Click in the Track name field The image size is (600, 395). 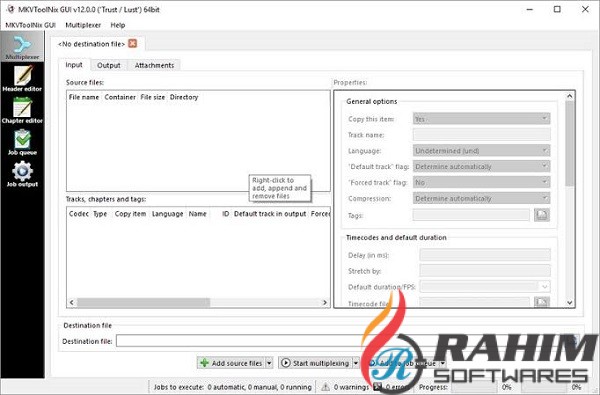[x=481, y=135]
